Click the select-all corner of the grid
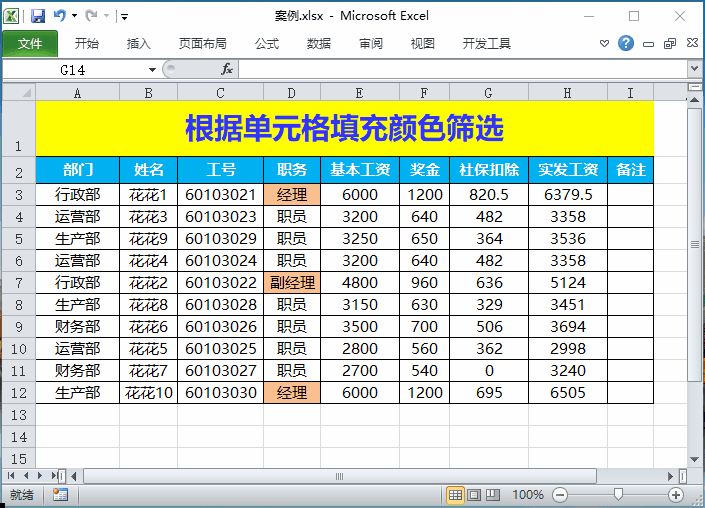This screenshot has height=508, width=705. click(x=18, y=92)
